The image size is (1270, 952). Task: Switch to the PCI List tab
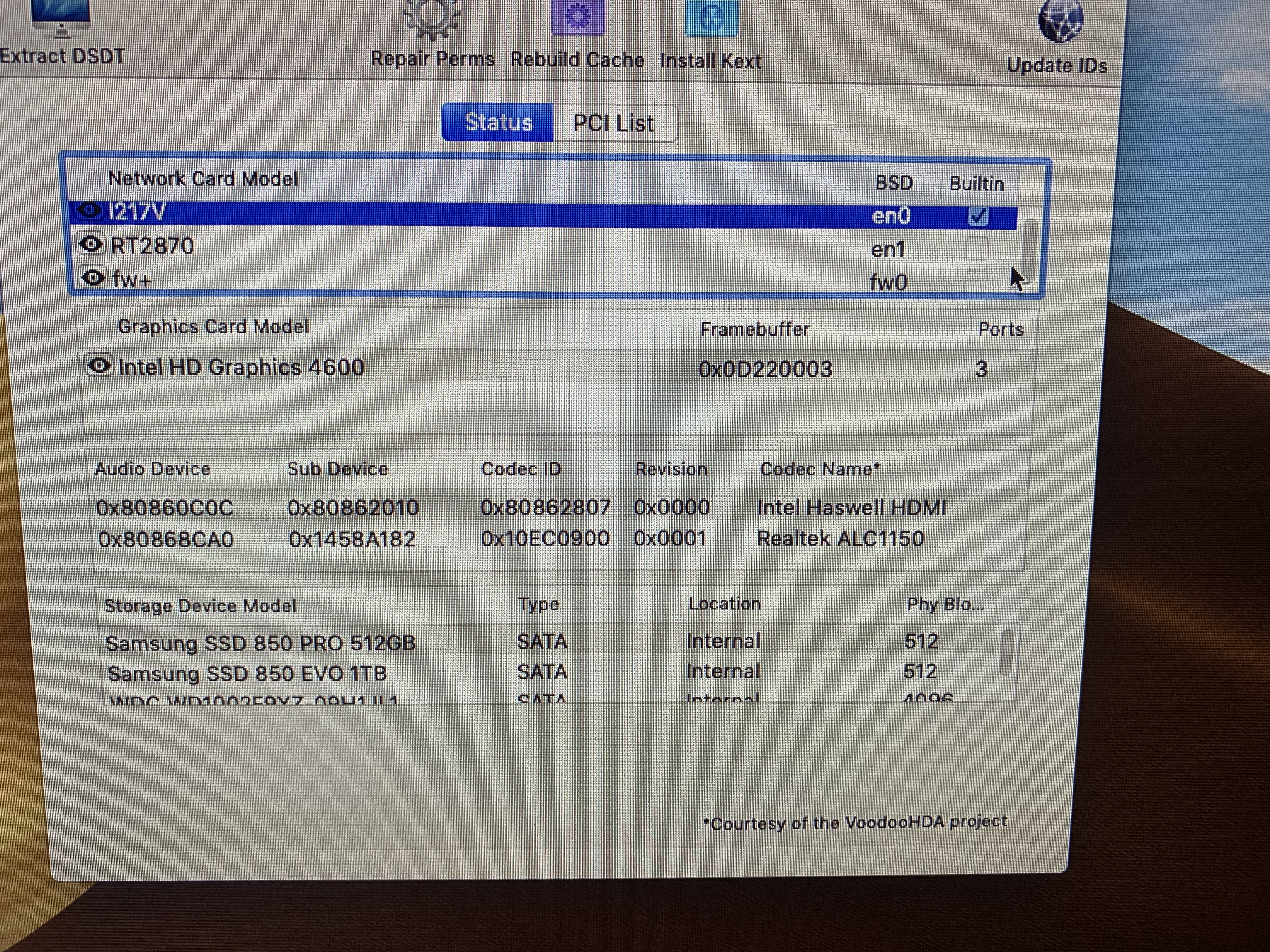pyautogui.click(x=614, y=123)
